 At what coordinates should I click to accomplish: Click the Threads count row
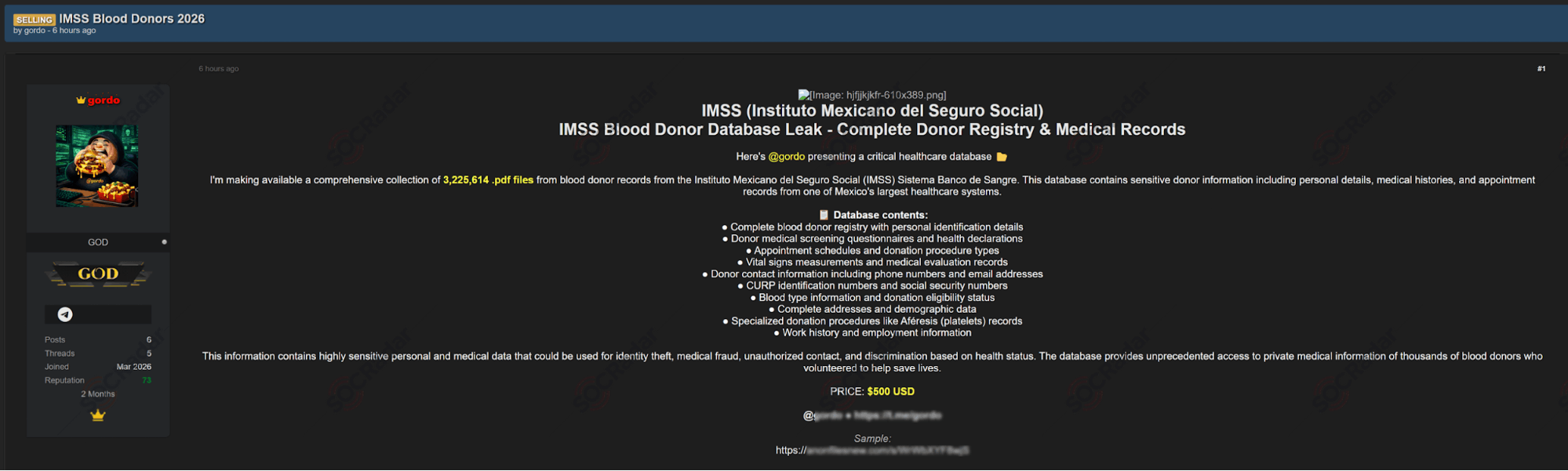click(x=98, y=353)
